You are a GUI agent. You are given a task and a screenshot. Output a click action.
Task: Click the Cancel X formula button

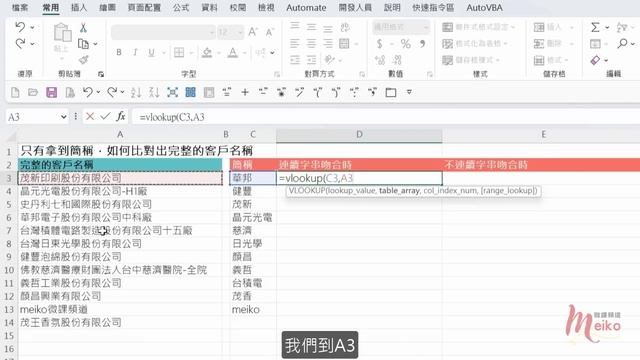tap(90, 117)
